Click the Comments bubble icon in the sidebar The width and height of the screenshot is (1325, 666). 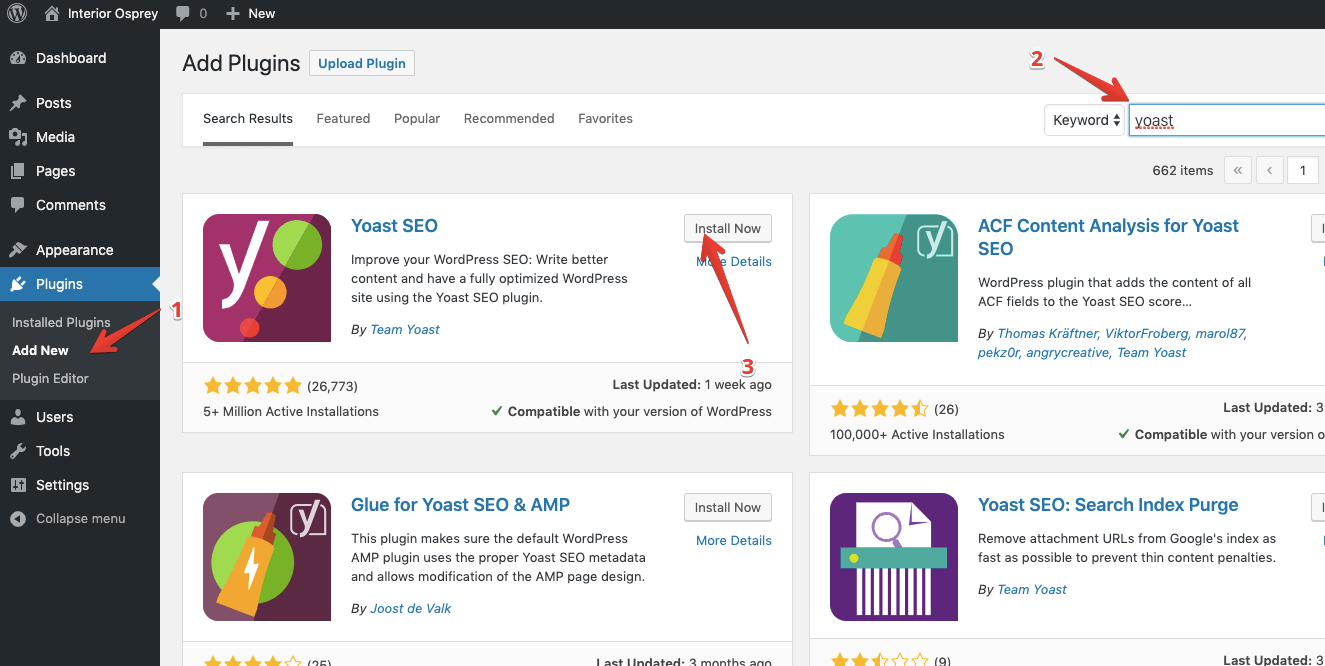coord(18,205)
